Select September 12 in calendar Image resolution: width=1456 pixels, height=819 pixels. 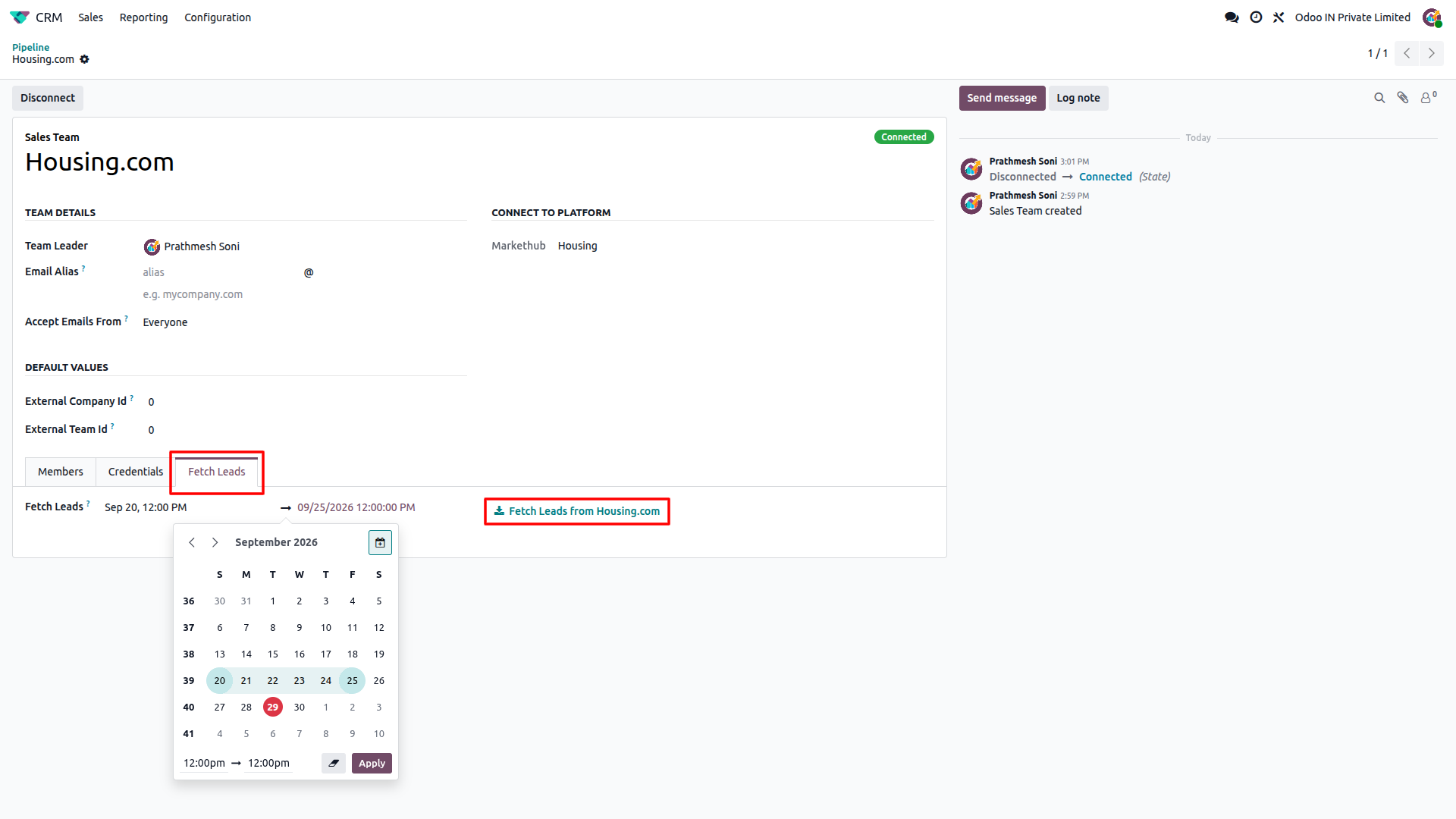[x=378, y=627]
